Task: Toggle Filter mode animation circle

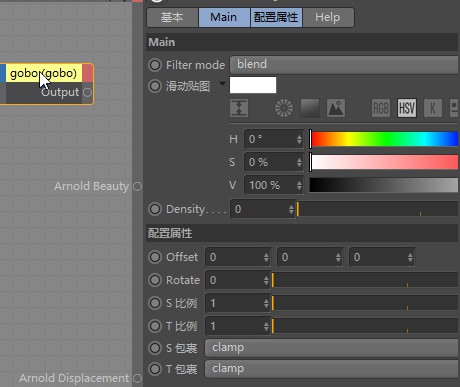Action: [155, 65]
